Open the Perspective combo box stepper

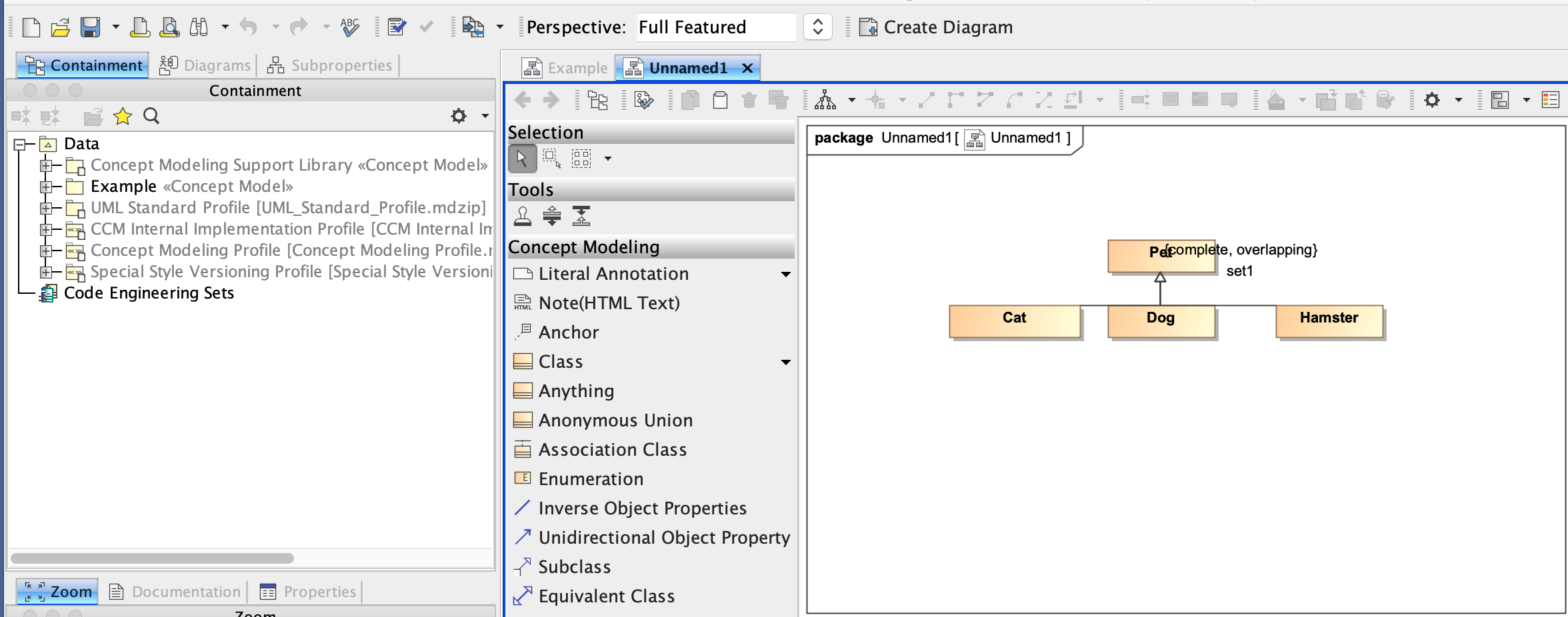coord(817,27)
